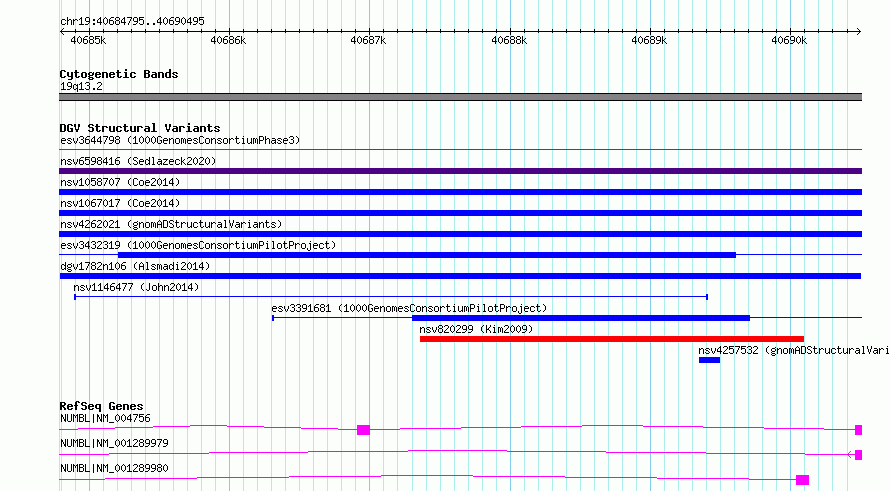
Task: Select the nsv6598416 purple variant bar
Action: click(460, 171)
